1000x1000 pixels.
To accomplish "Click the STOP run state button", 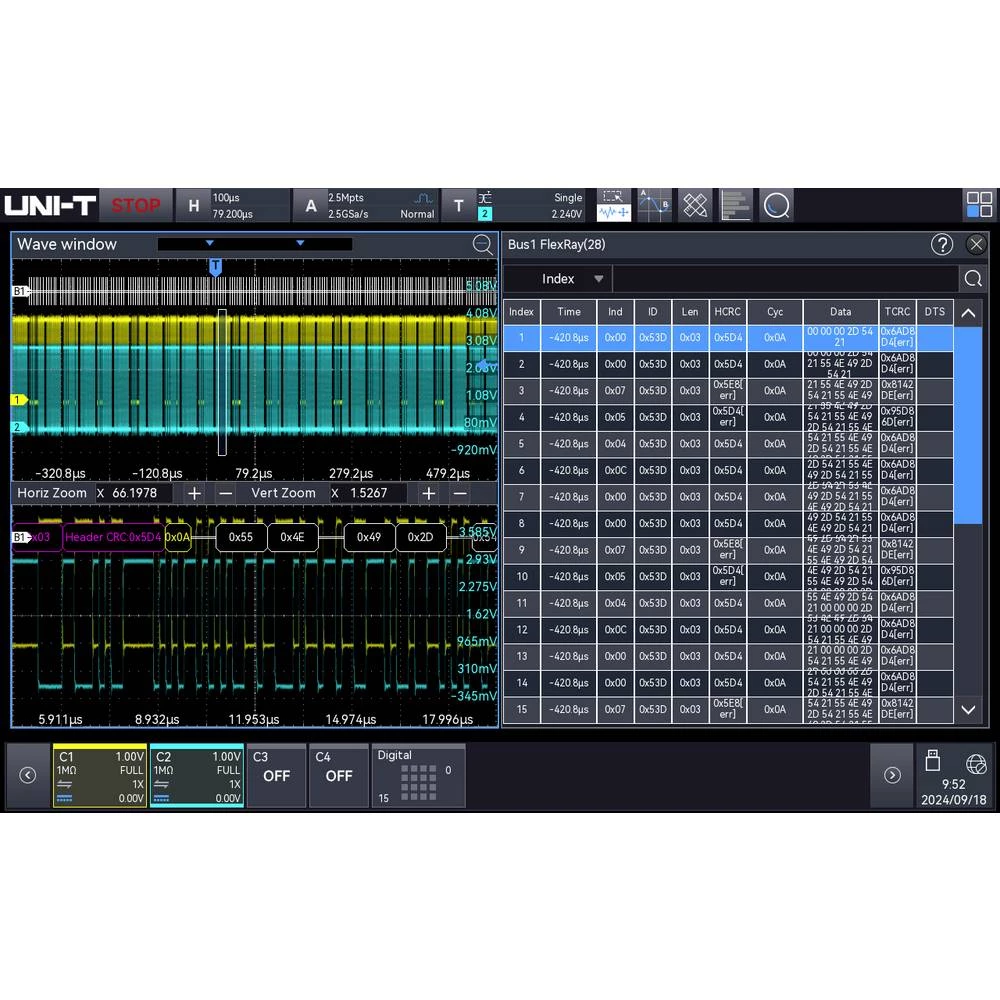I will pos(136,205).
